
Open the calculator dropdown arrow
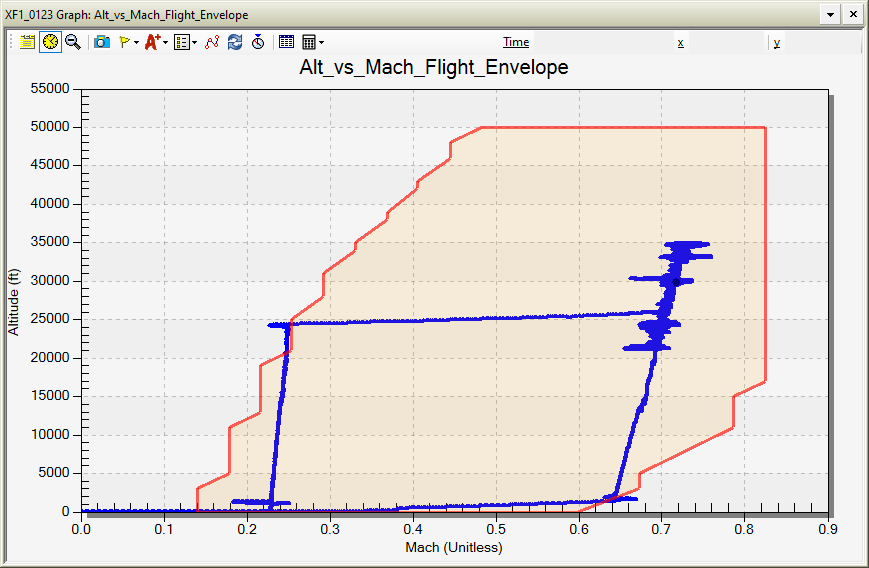(321, 42)
